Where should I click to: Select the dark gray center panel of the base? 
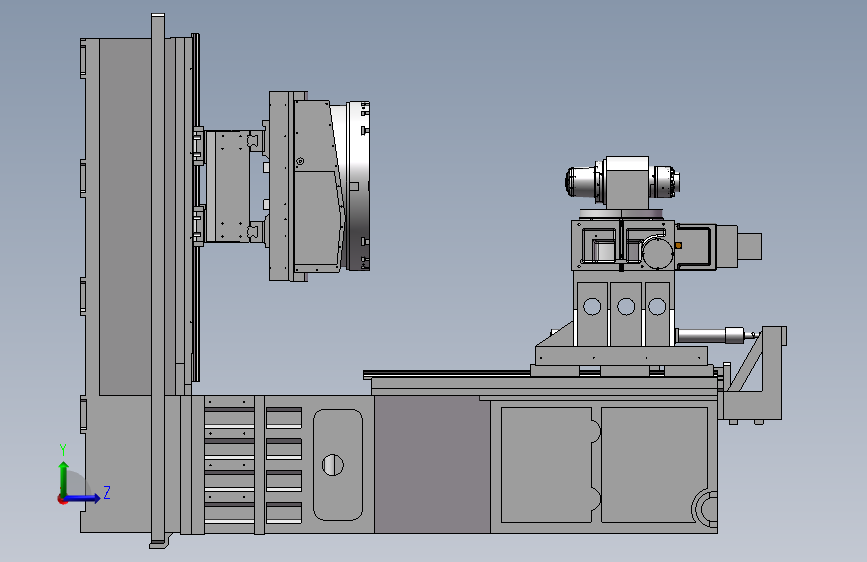pyautogui.click(x=432, y=464)
